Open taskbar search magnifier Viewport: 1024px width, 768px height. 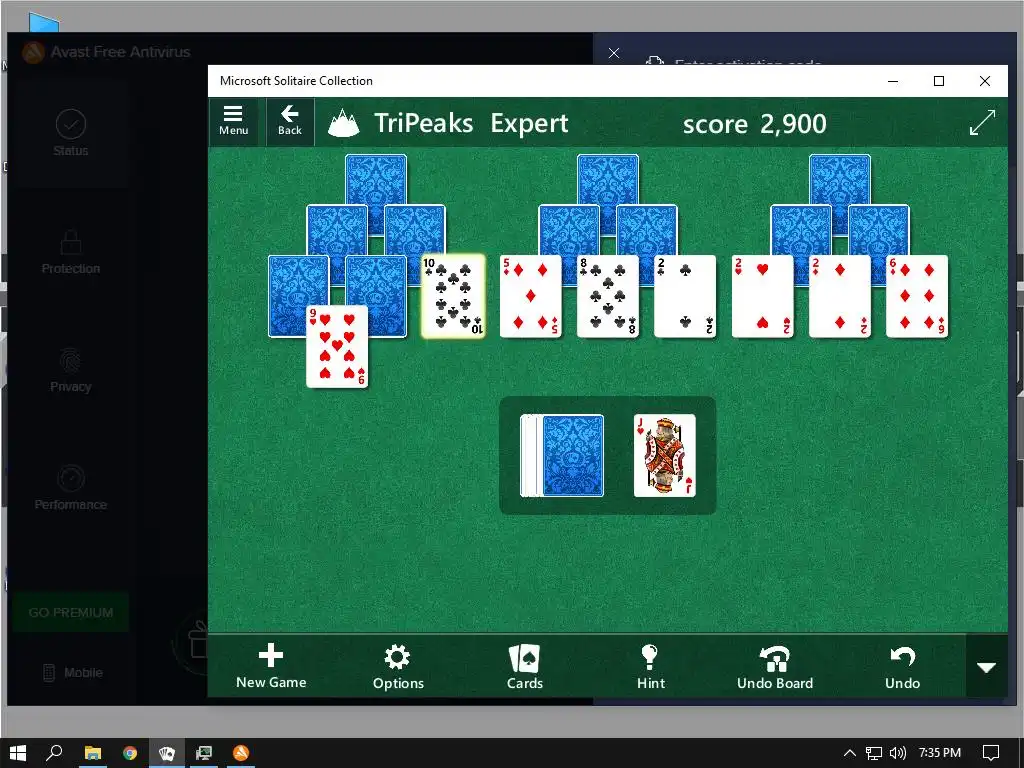54,753
